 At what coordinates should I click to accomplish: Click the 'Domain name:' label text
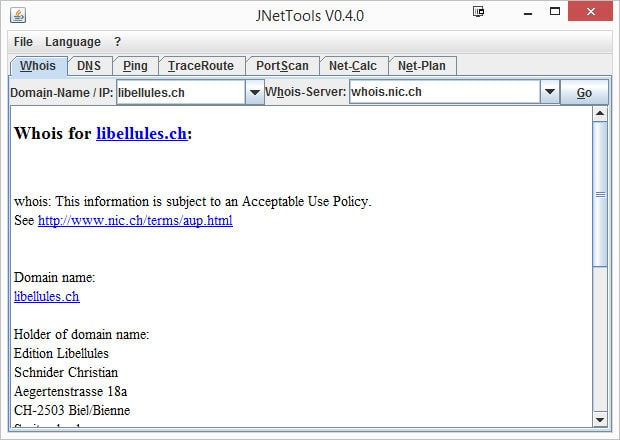[x=55, y=278]
